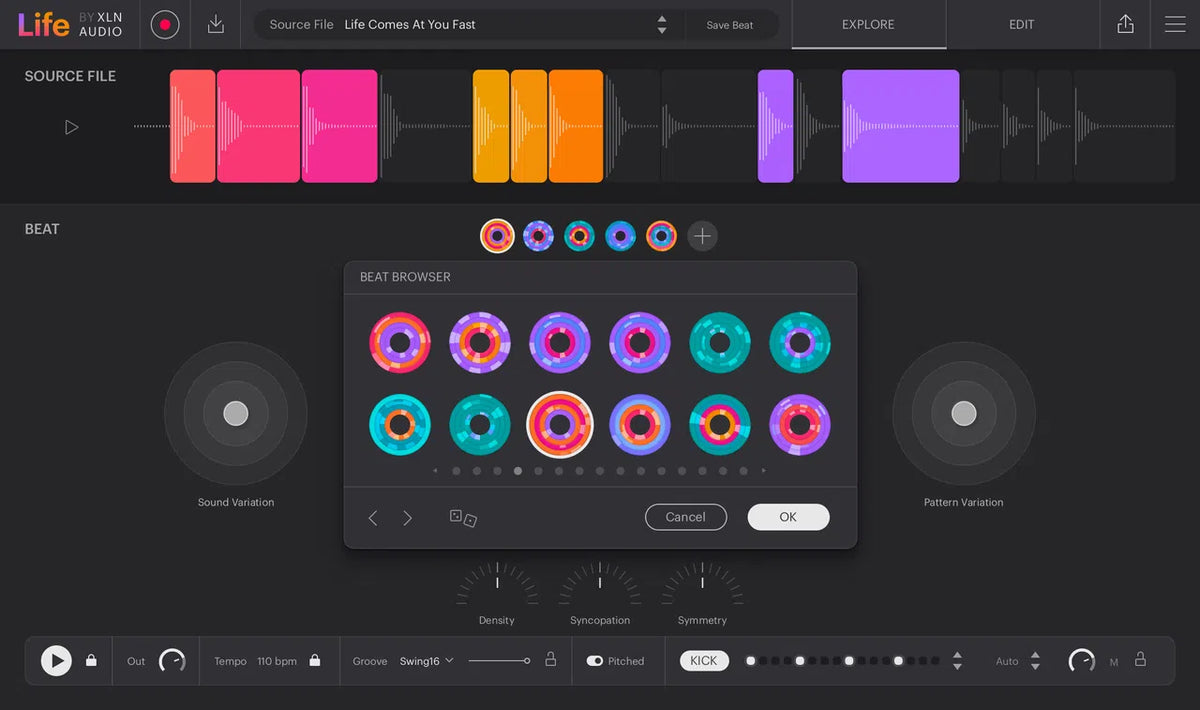Click the Auto stepper arrows in bottom bar
1200x710 pixels.
(1035, 661)
